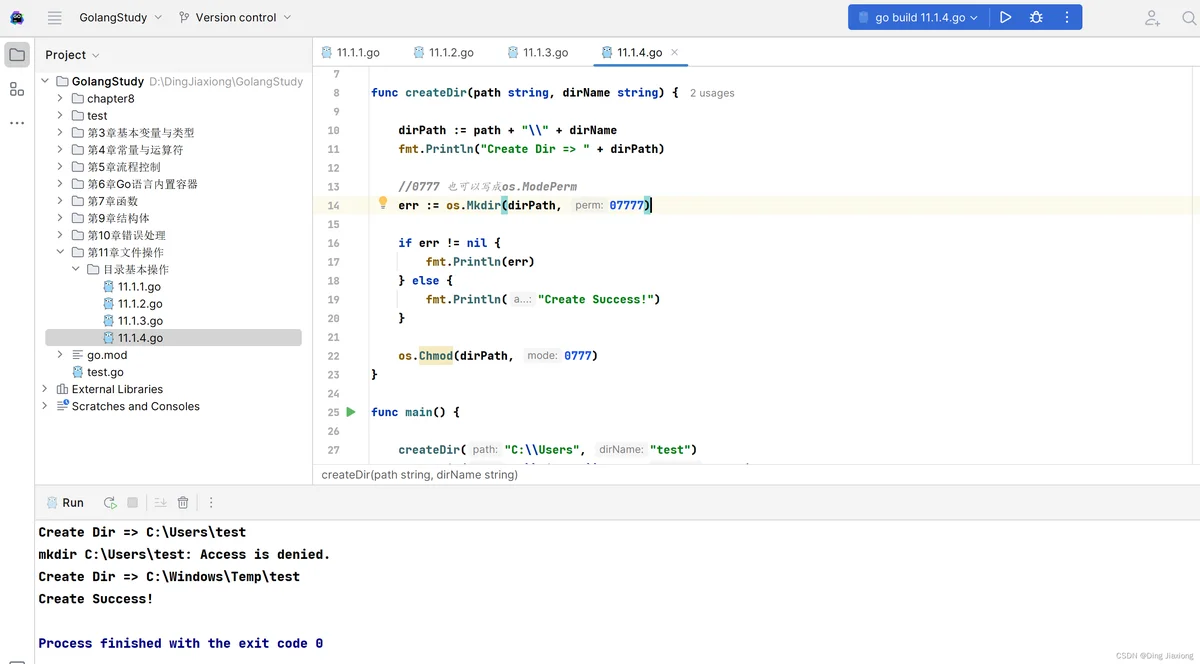Switch to the 11.1.3.go editor tab
Image resolution: width=1200 pixels, height=664 pixels.
tap(538, 52)
